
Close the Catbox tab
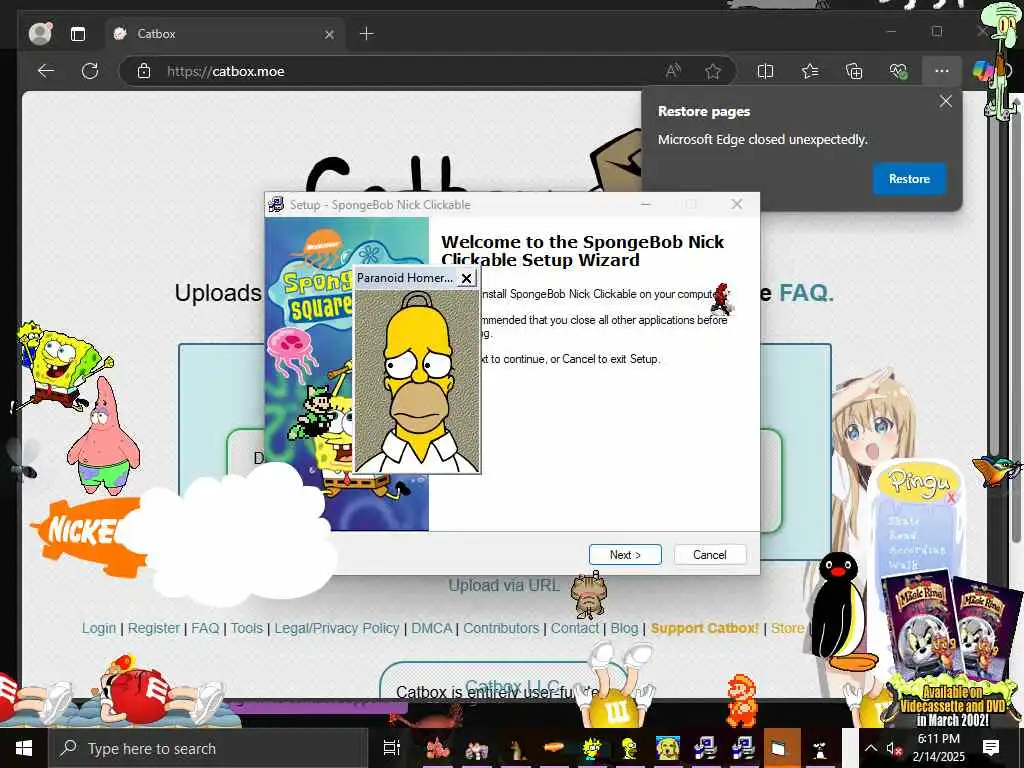click(329, 34)
